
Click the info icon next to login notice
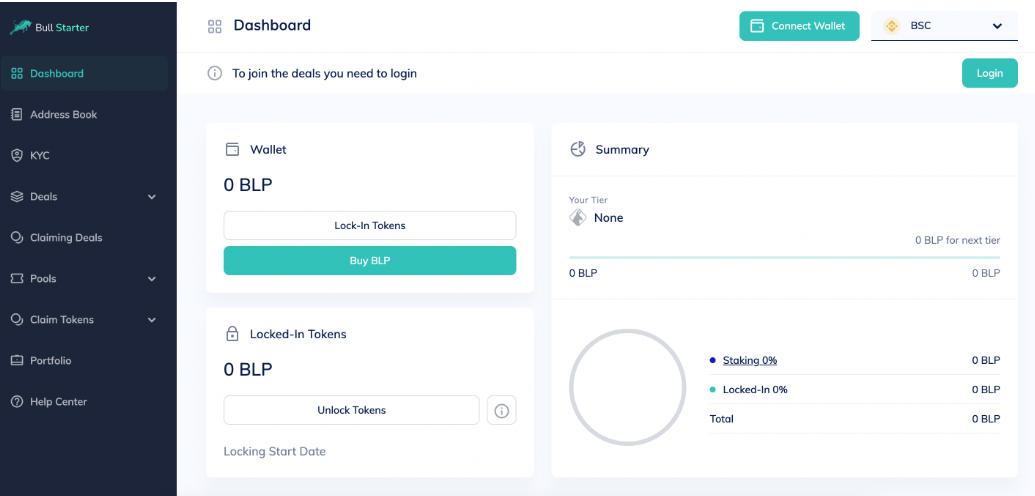click(x=215, y=73)
